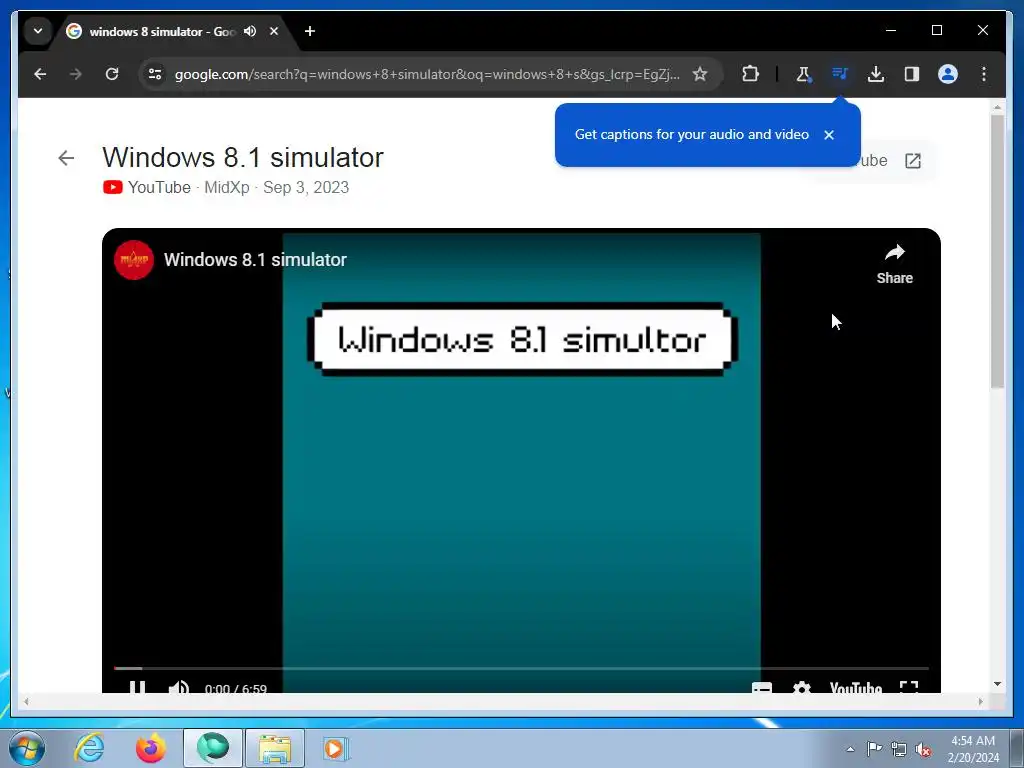Open Chrome Labs flask icon

[803, 74]
